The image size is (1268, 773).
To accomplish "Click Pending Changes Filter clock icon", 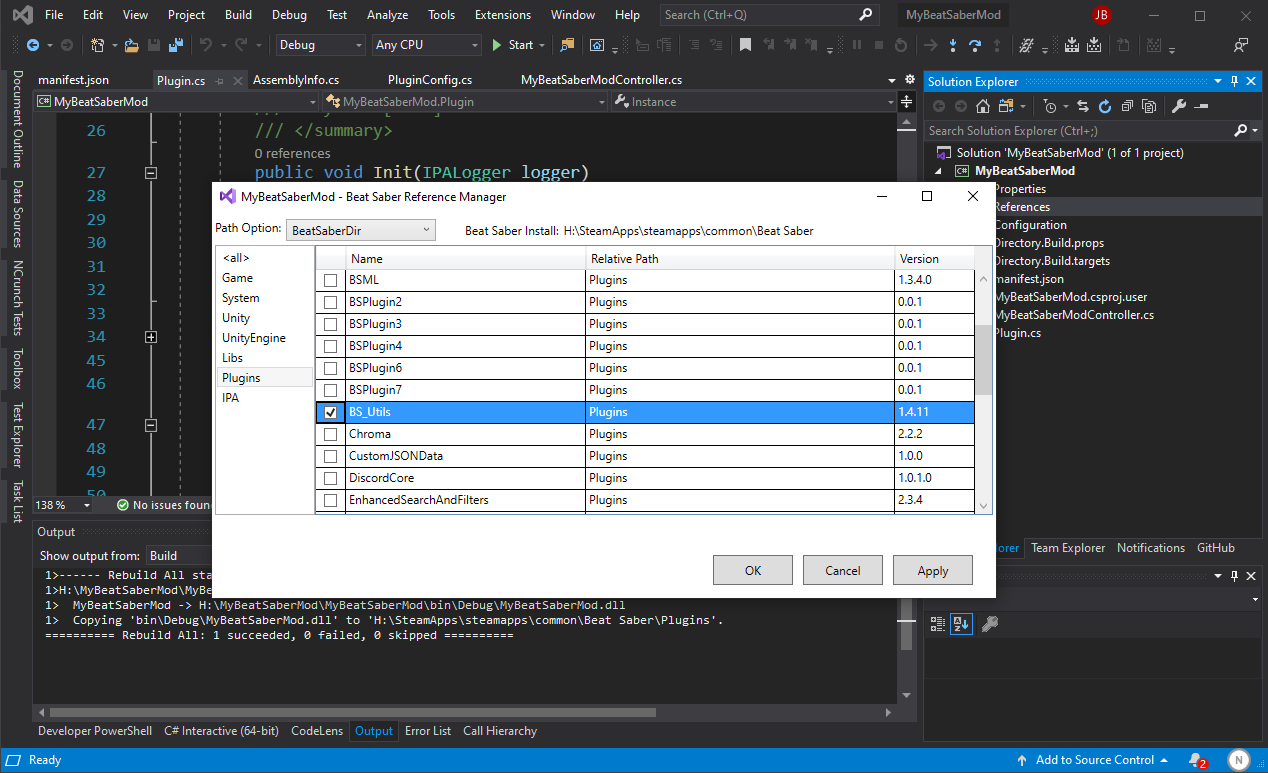I will (1049, 106).
